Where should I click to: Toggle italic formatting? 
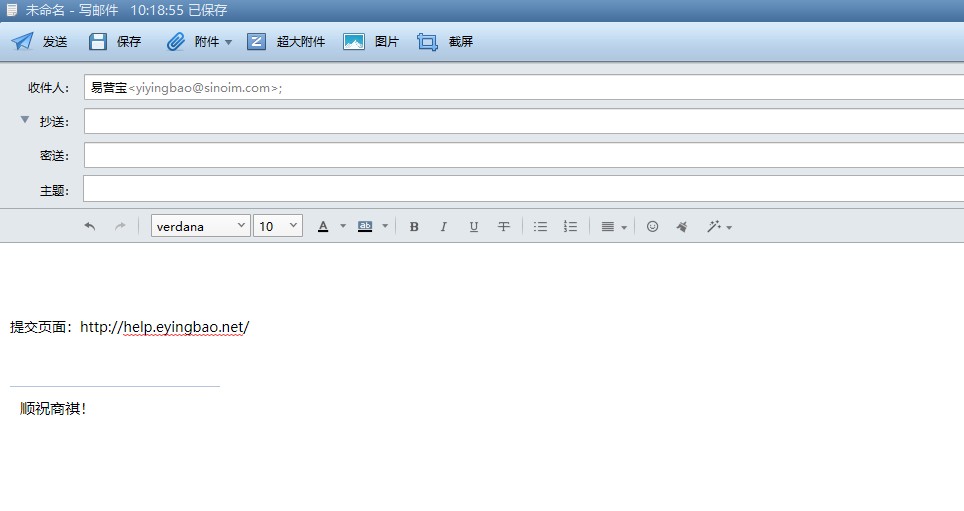tap(443, 226)
